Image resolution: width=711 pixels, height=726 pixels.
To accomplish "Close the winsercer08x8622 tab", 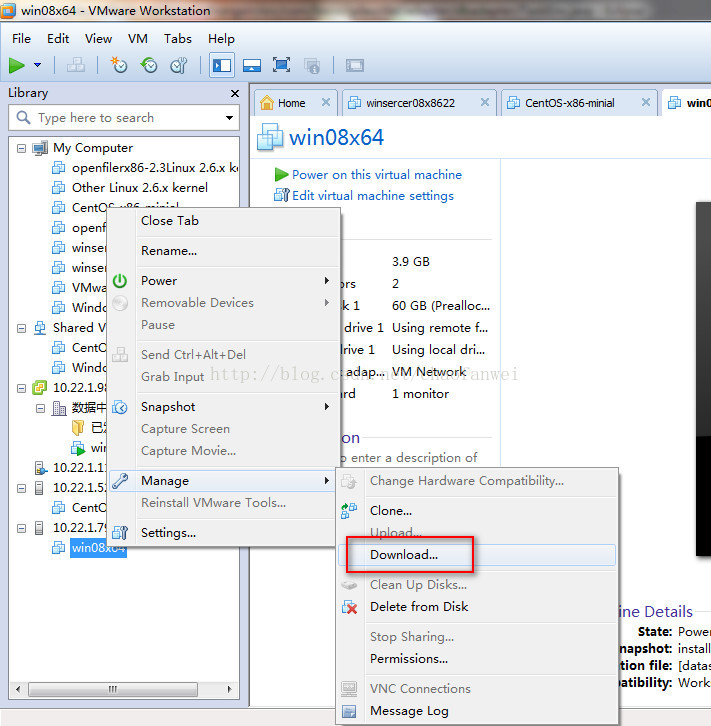I will [485, 102].
